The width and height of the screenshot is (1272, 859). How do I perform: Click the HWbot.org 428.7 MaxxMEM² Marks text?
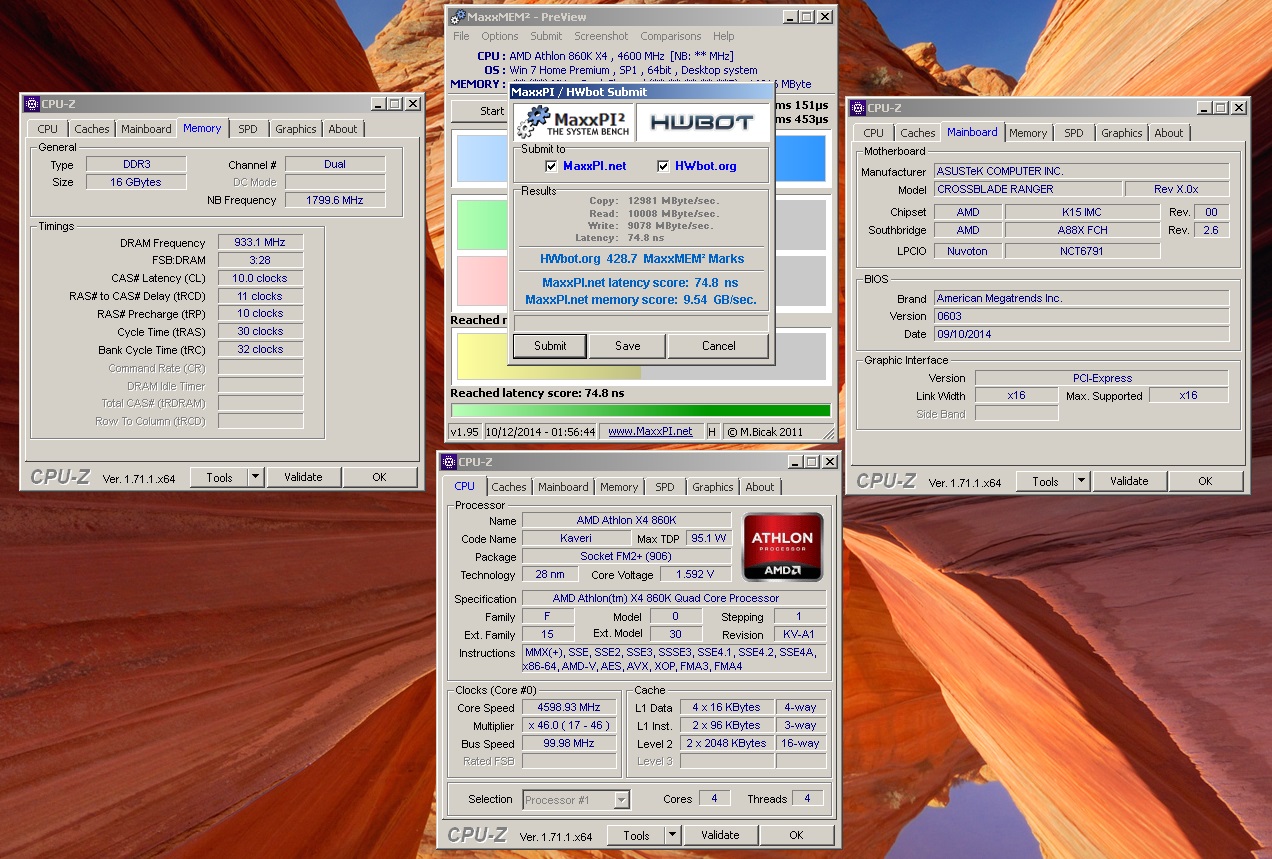(642, 259)
